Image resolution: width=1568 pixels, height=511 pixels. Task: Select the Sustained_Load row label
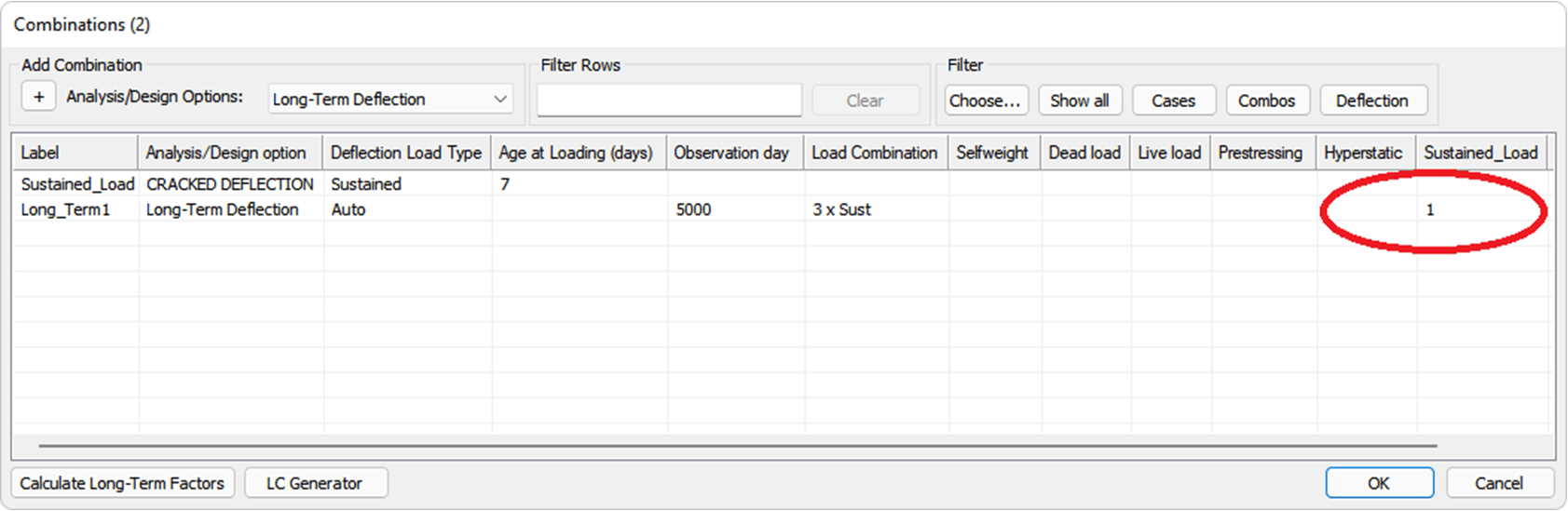click(x=77, y=184)
